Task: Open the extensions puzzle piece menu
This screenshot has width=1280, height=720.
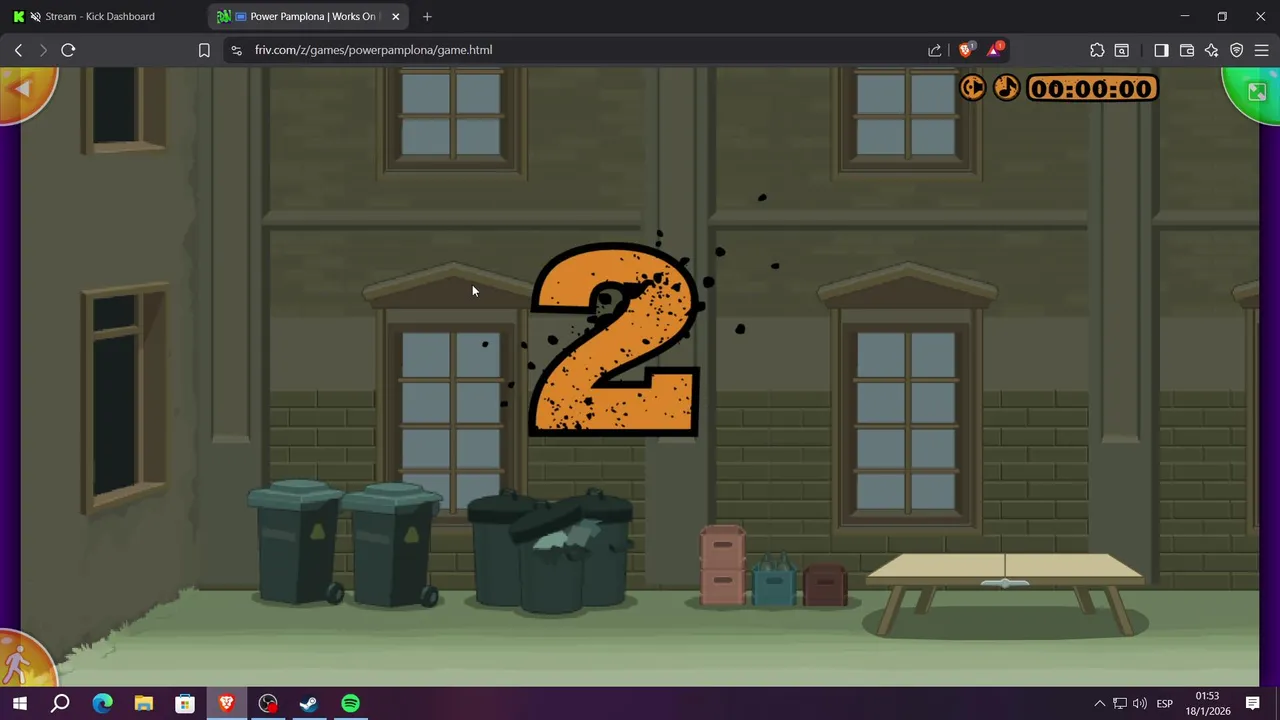Action: (1097, 50)
